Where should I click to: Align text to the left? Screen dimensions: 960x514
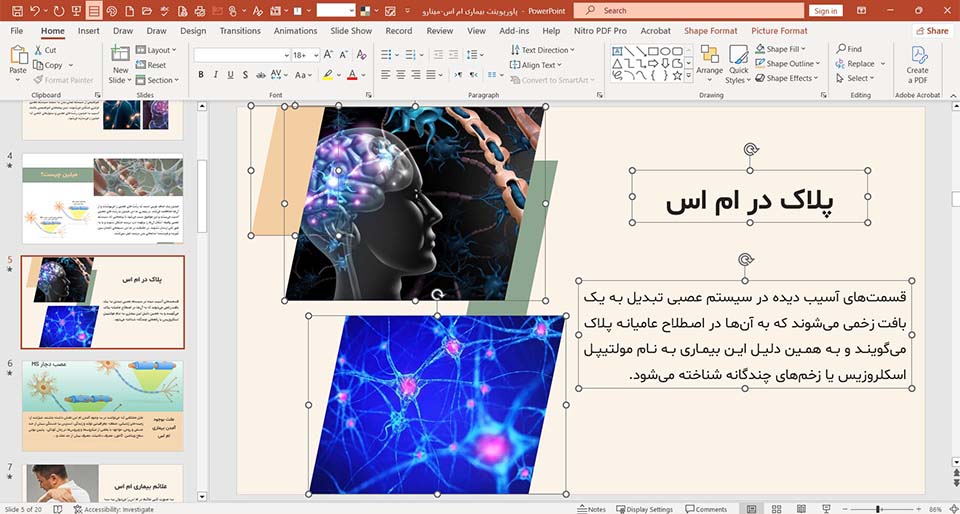point(386,75)
